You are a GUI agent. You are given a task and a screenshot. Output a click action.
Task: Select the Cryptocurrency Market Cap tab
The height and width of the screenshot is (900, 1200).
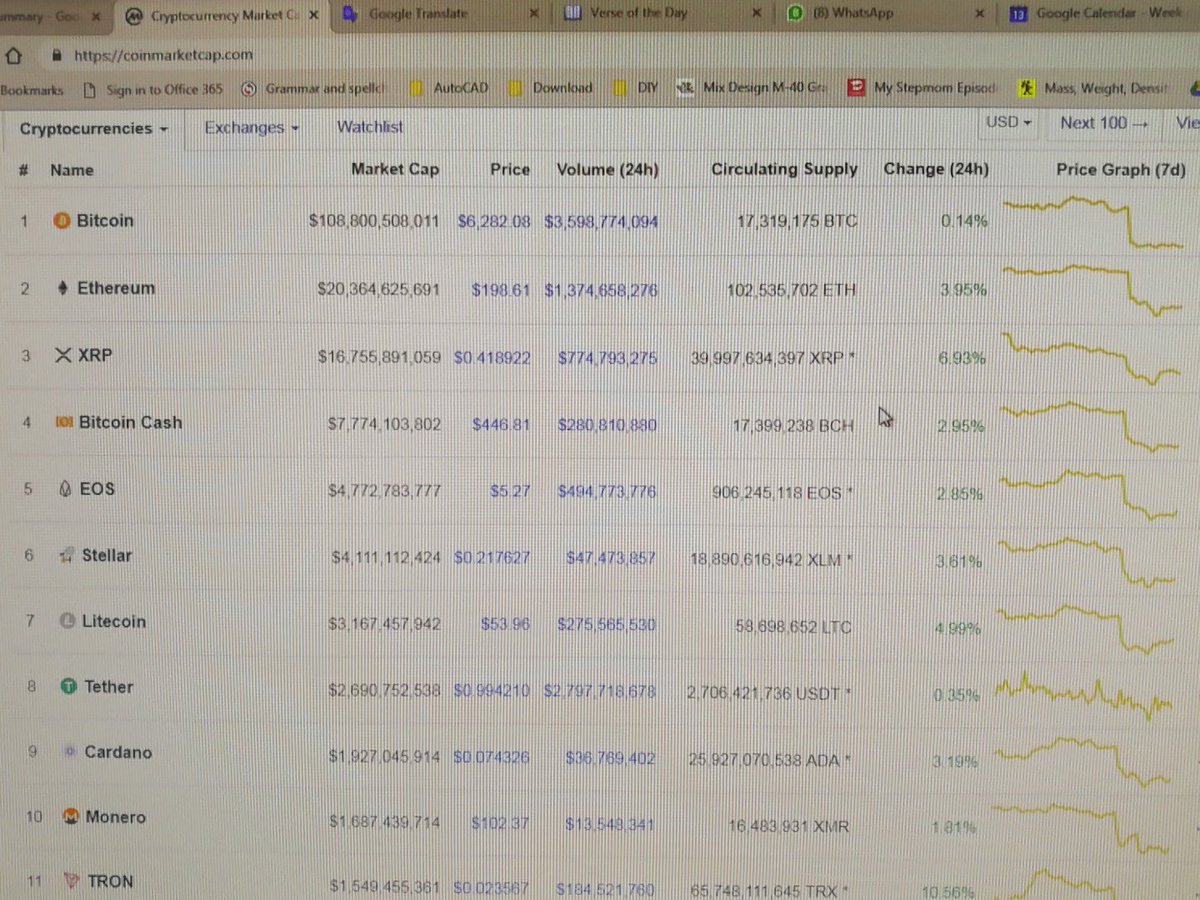[220, 16]
